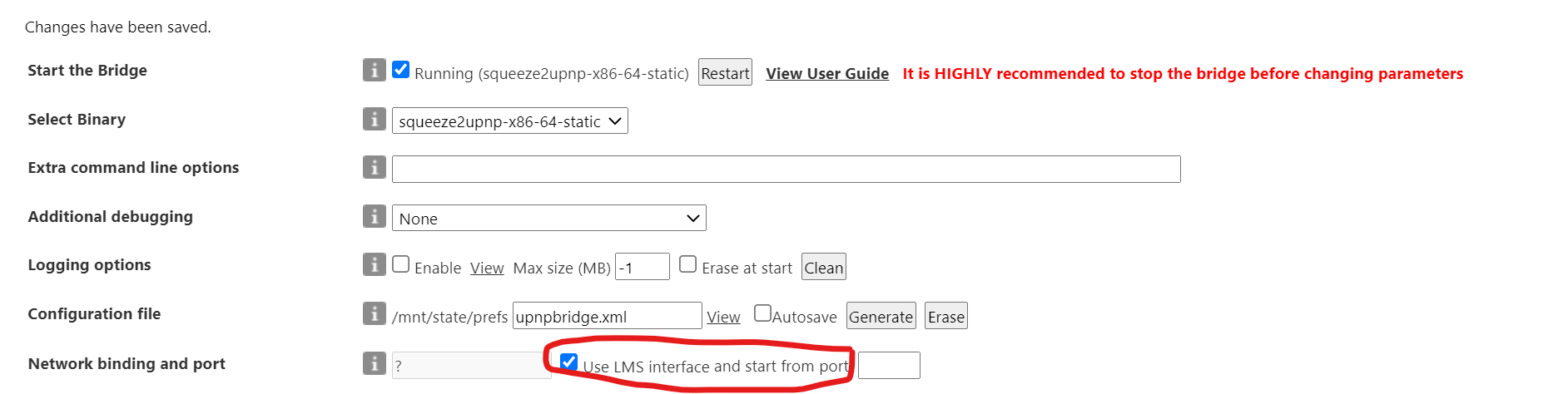Click info icon for Additional debugging
1568x394 pixels.
tap(374, 217)
